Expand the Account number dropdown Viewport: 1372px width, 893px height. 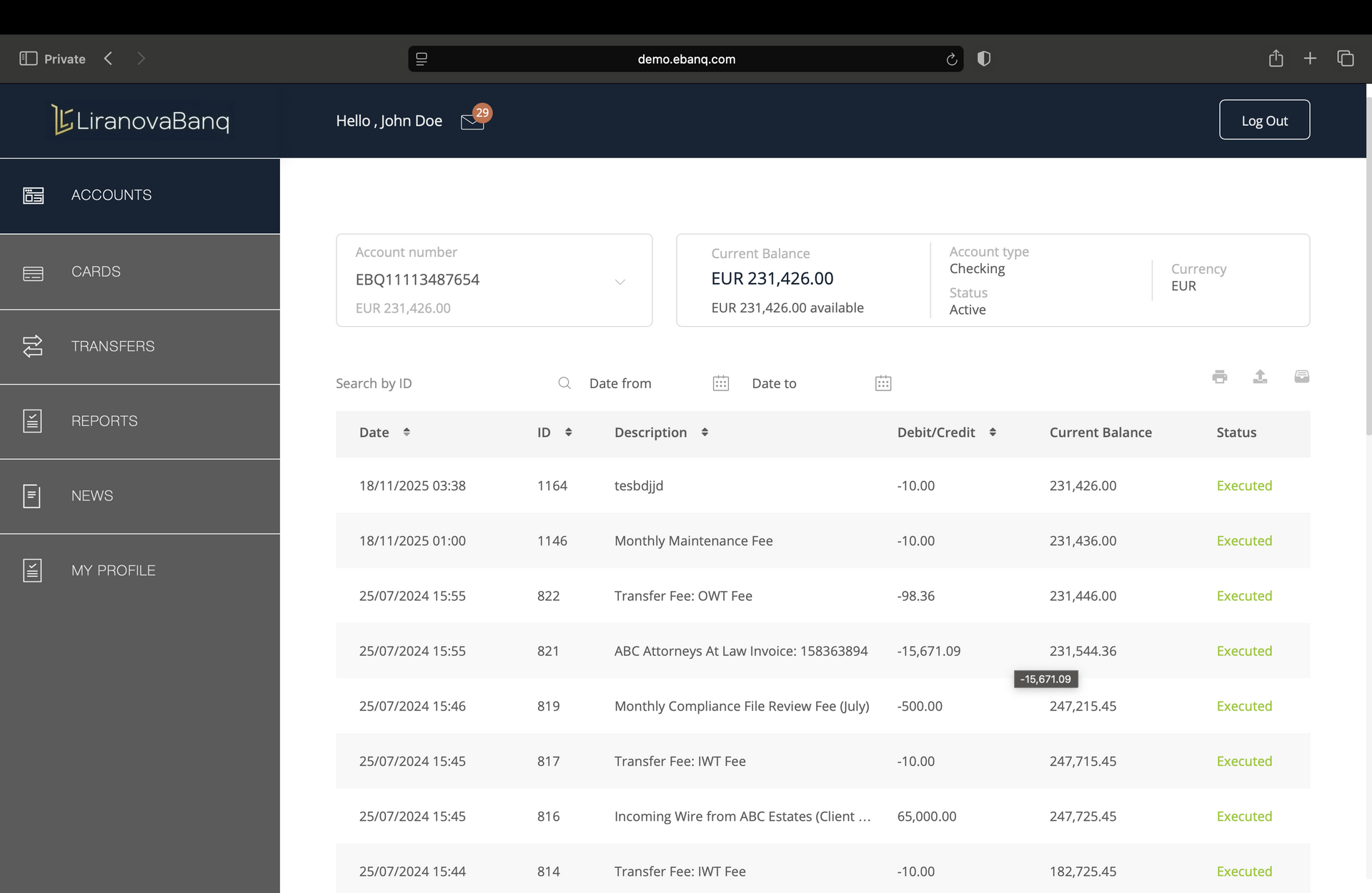[620, 281]
